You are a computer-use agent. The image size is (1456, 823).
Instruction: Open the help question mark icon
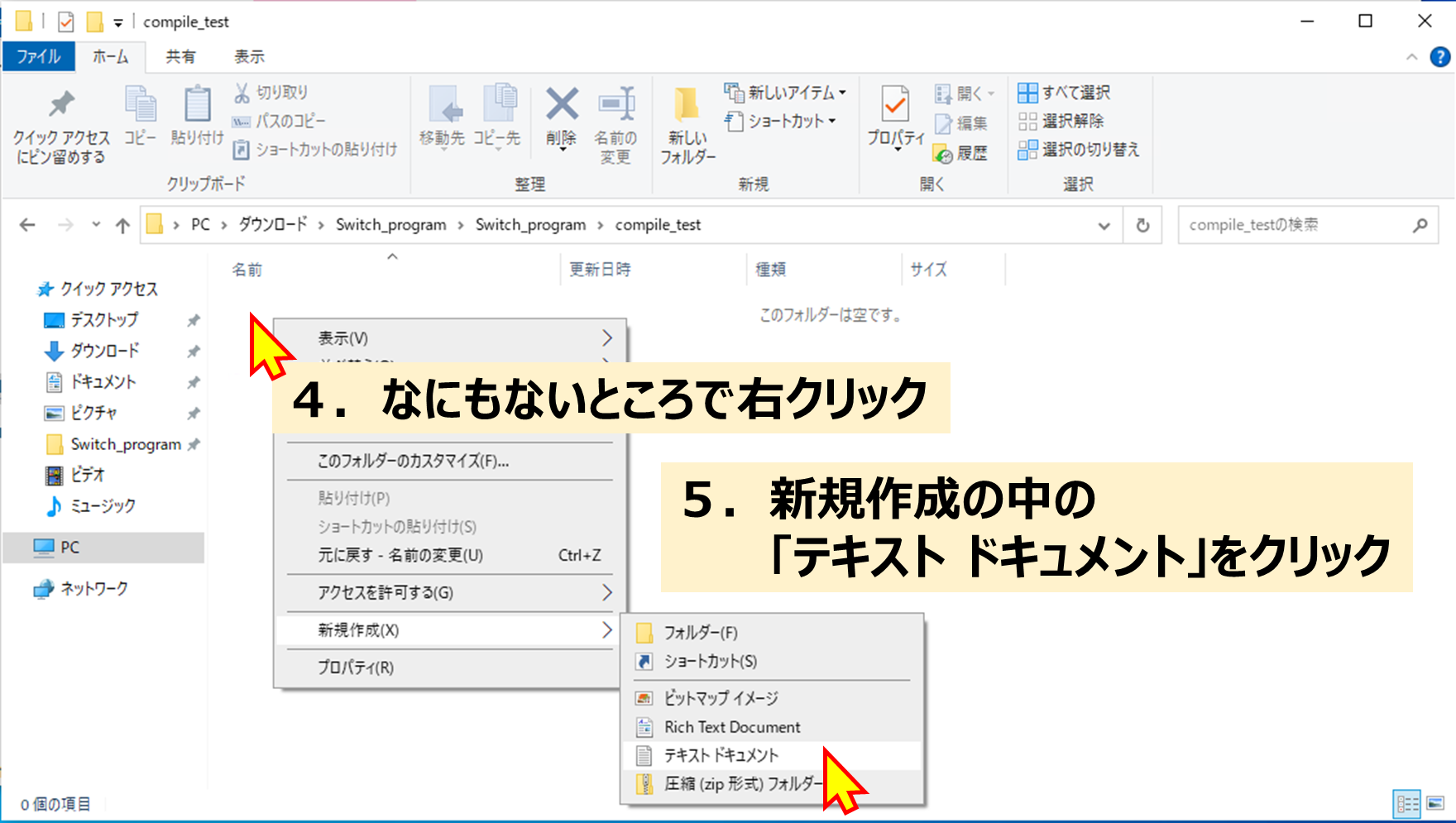coord(1440,57)
